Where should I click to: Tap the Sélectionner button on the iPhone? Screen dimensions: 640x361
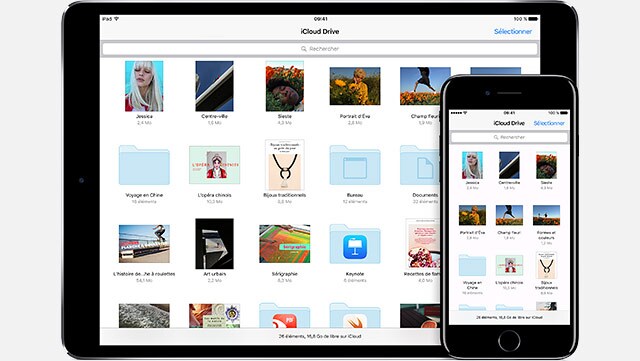point(549,123)
